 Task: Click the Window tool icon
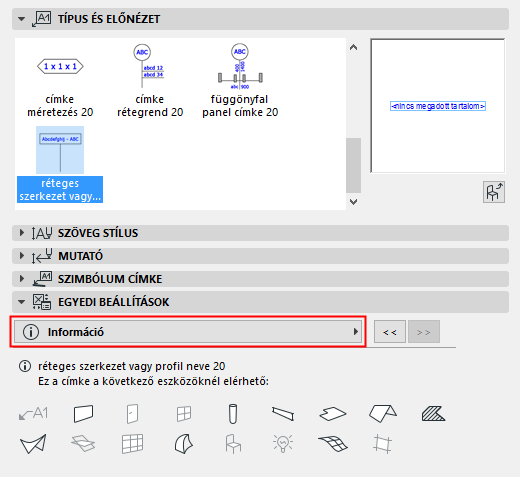[184, 414]
